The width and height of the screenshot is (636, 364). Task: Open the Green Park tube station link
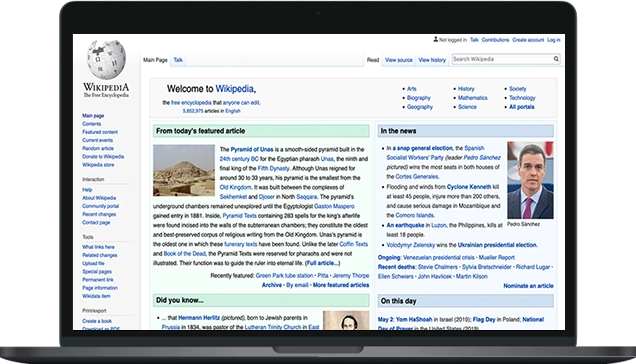(x=284, y=276)
